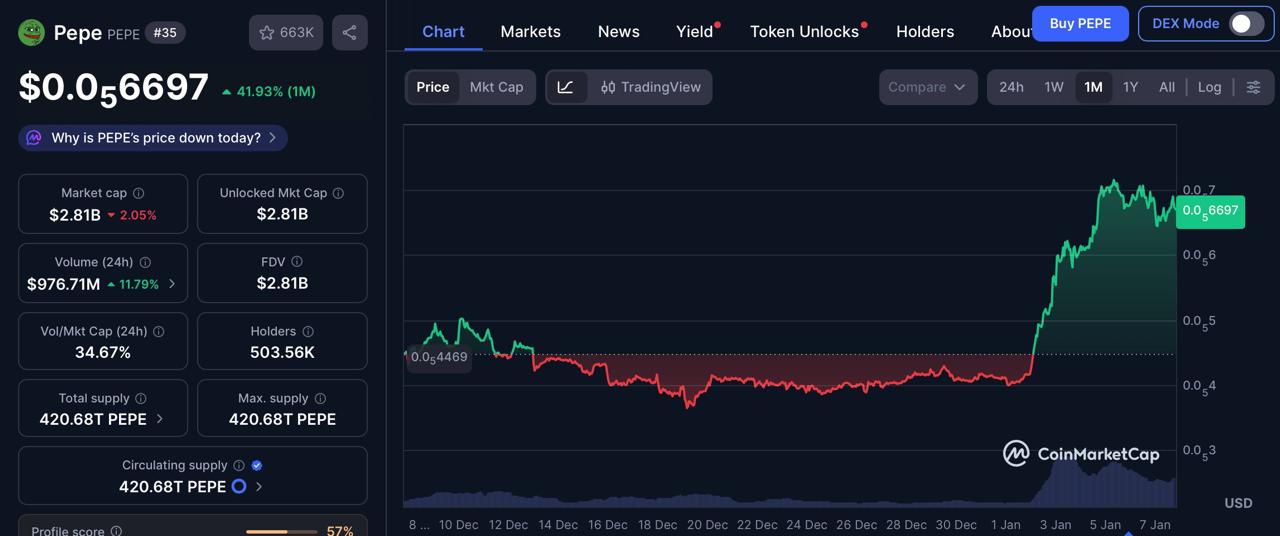Show Profile score info icon
This screenshot has width=1280, height=536.
click(x=116, y=532)
